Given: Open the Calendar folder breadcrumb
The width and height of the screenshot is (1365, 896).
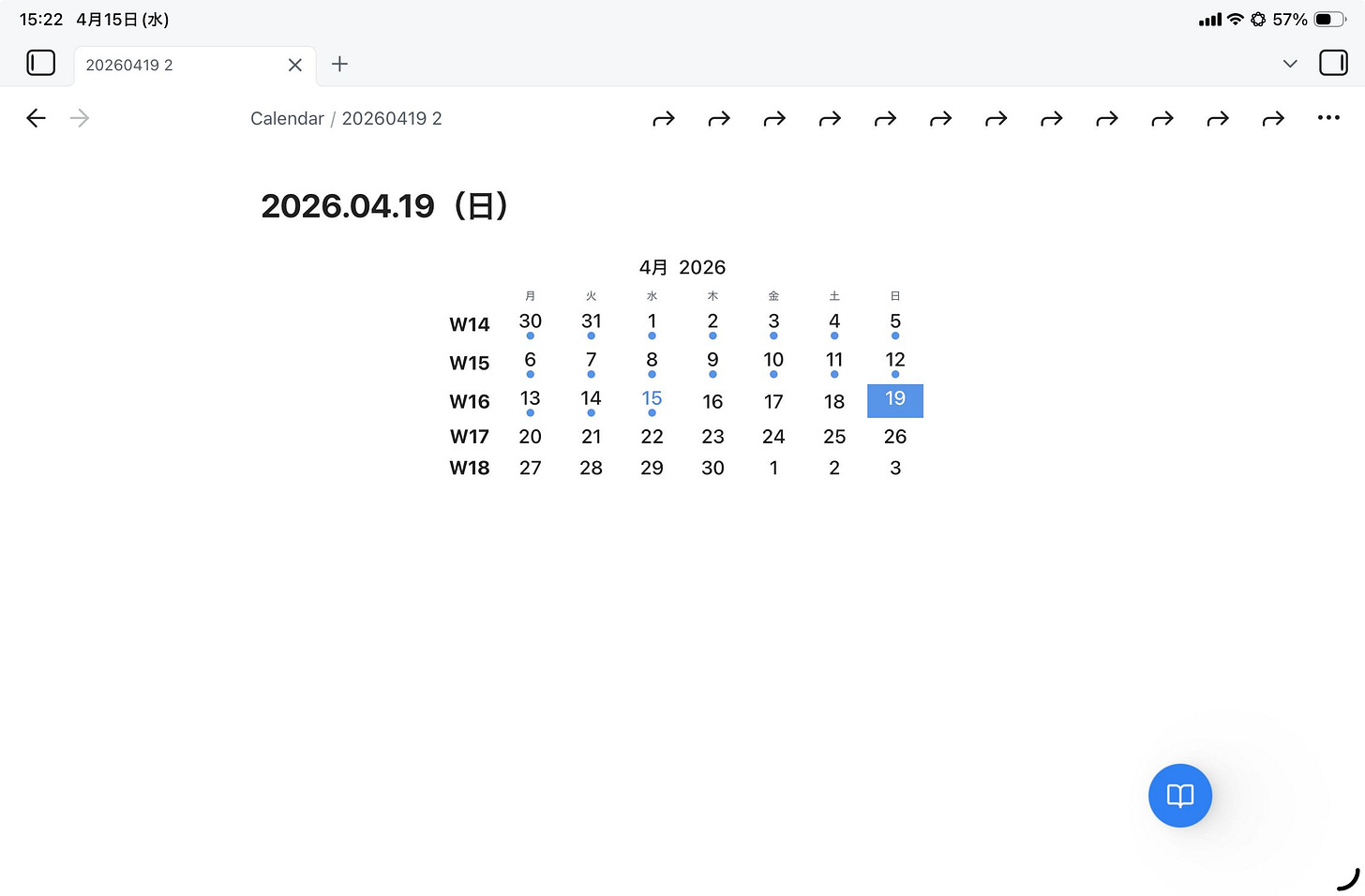Looking at the screenshot, I should coord(287,118).
